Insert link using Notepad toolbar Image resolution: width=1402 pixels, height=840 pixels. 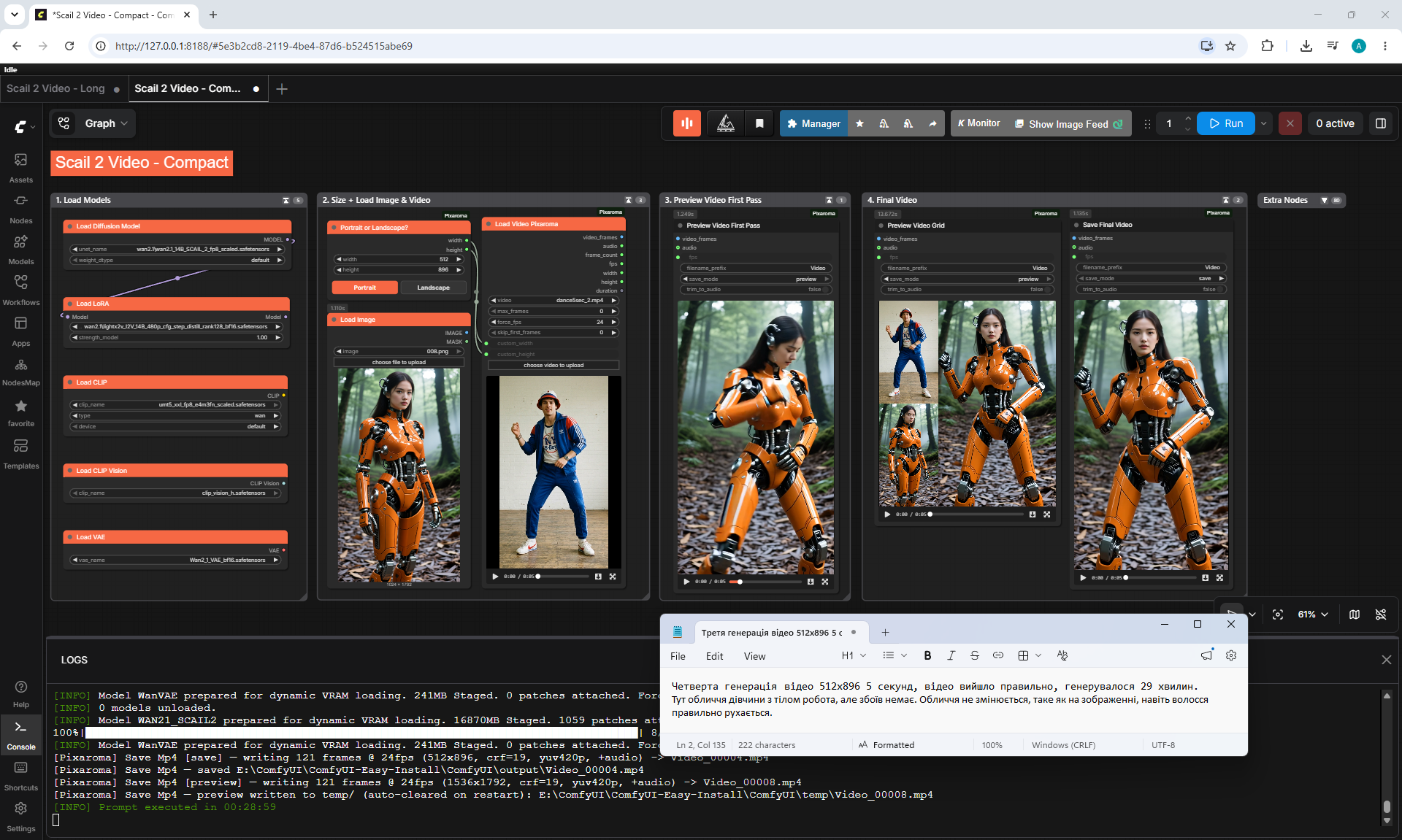[997, 655]
